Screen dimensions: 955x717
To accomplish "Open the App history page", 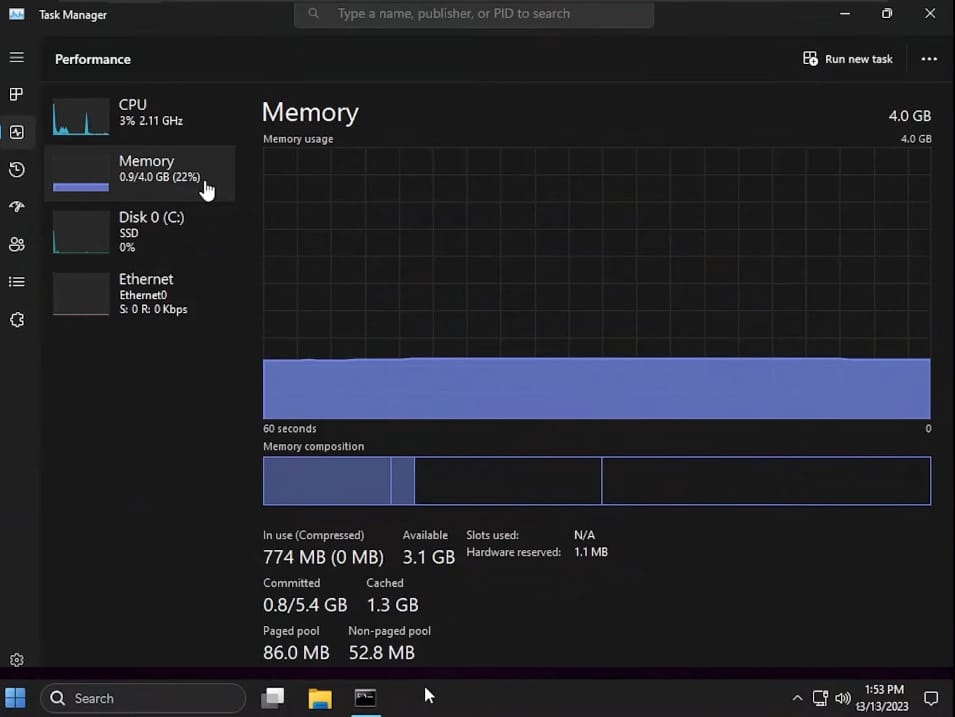I will pos(16,169).
